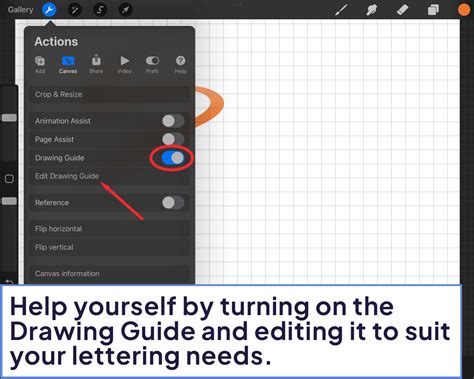This screenshot has width=474, height=379.
Task: Tap the sidebar modify square button
Action: [x=9, y=179]
